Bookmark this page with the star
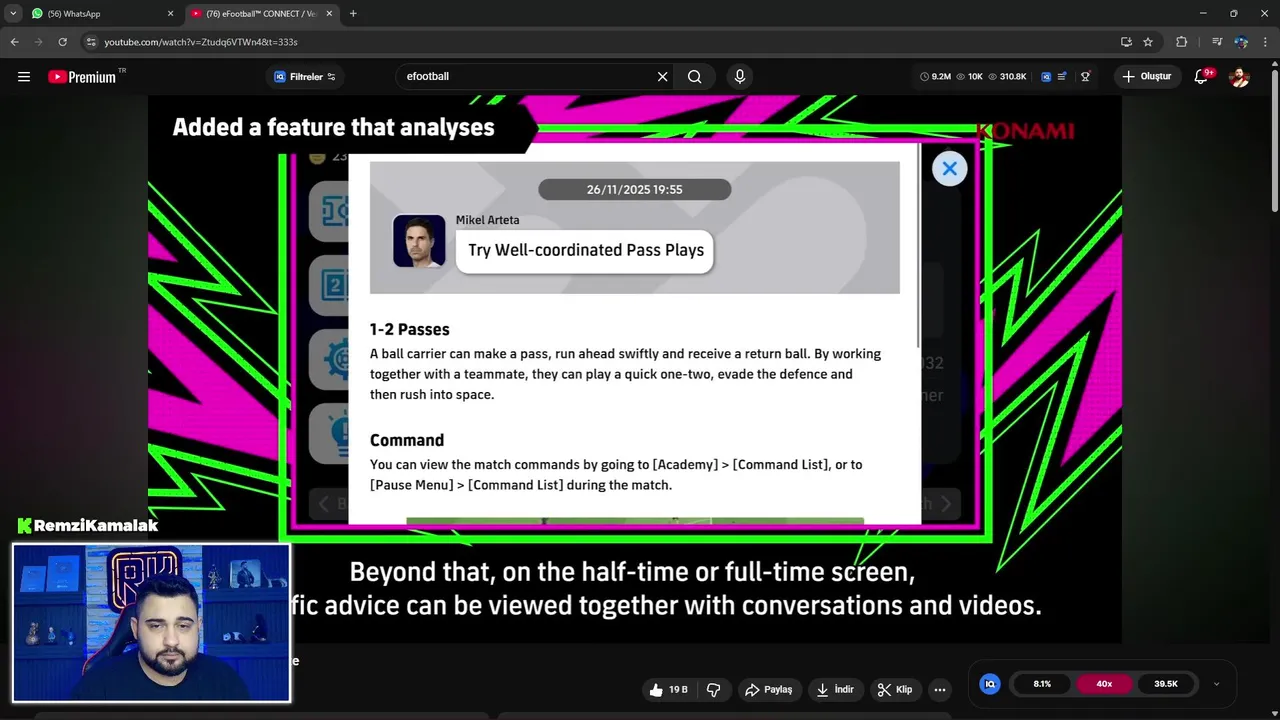Image resolution: width=1280 pixels, height=720 pixels. point(1148,42)
